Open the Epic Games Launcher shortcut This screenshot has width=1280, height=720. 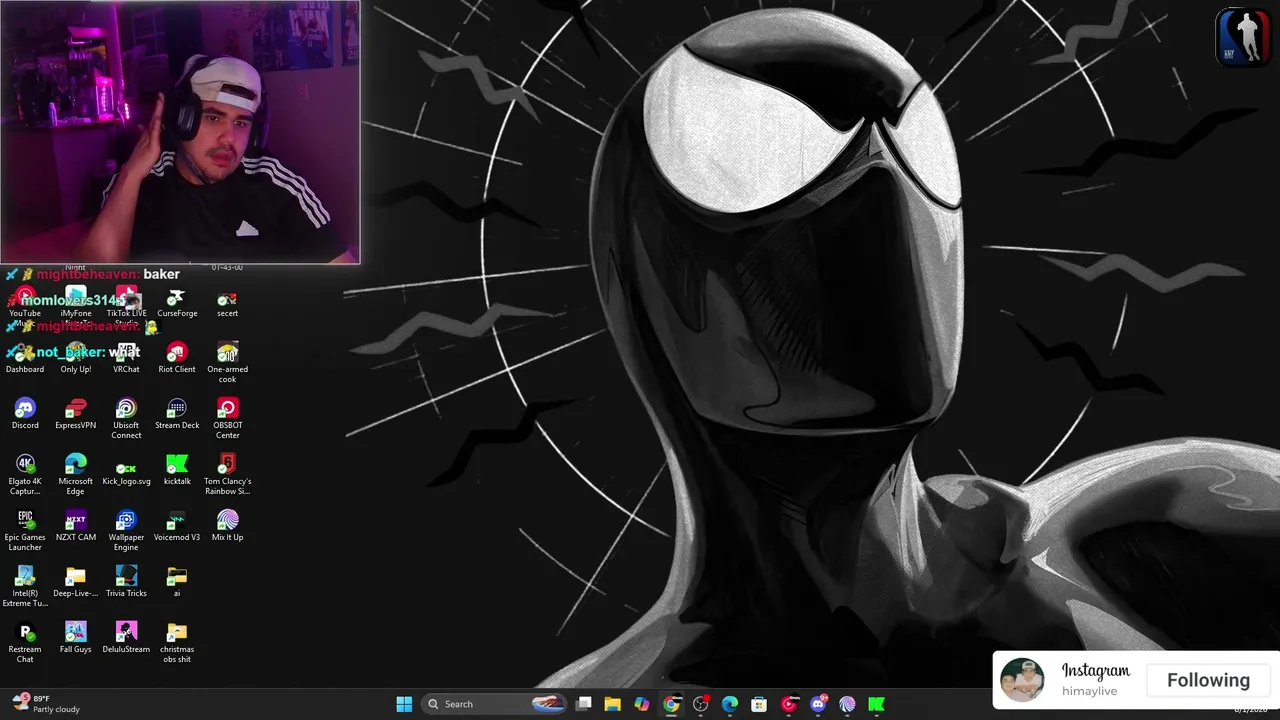coord(25,530)
